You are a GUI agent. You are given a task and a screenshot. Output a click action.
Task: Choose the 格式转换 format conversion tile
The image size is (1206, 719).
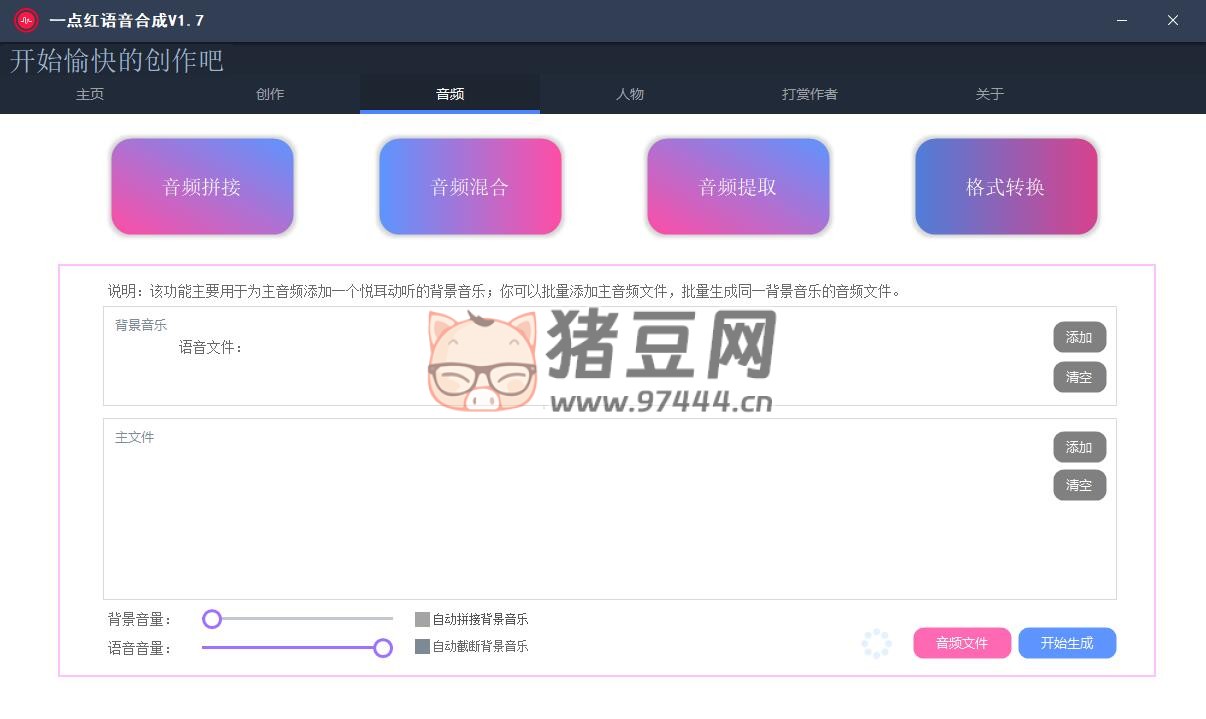(x=1006, y=187)
